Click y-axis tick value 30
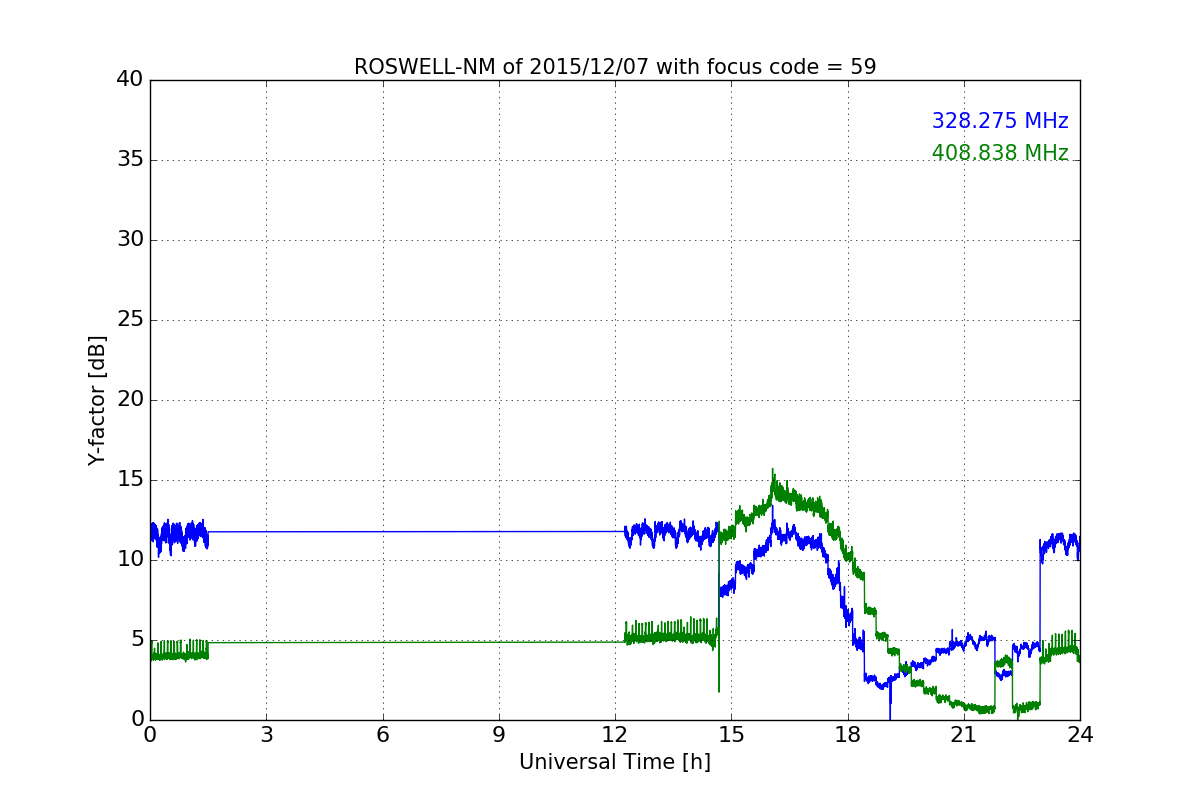 pyautogui.click(x=130, y=240)
